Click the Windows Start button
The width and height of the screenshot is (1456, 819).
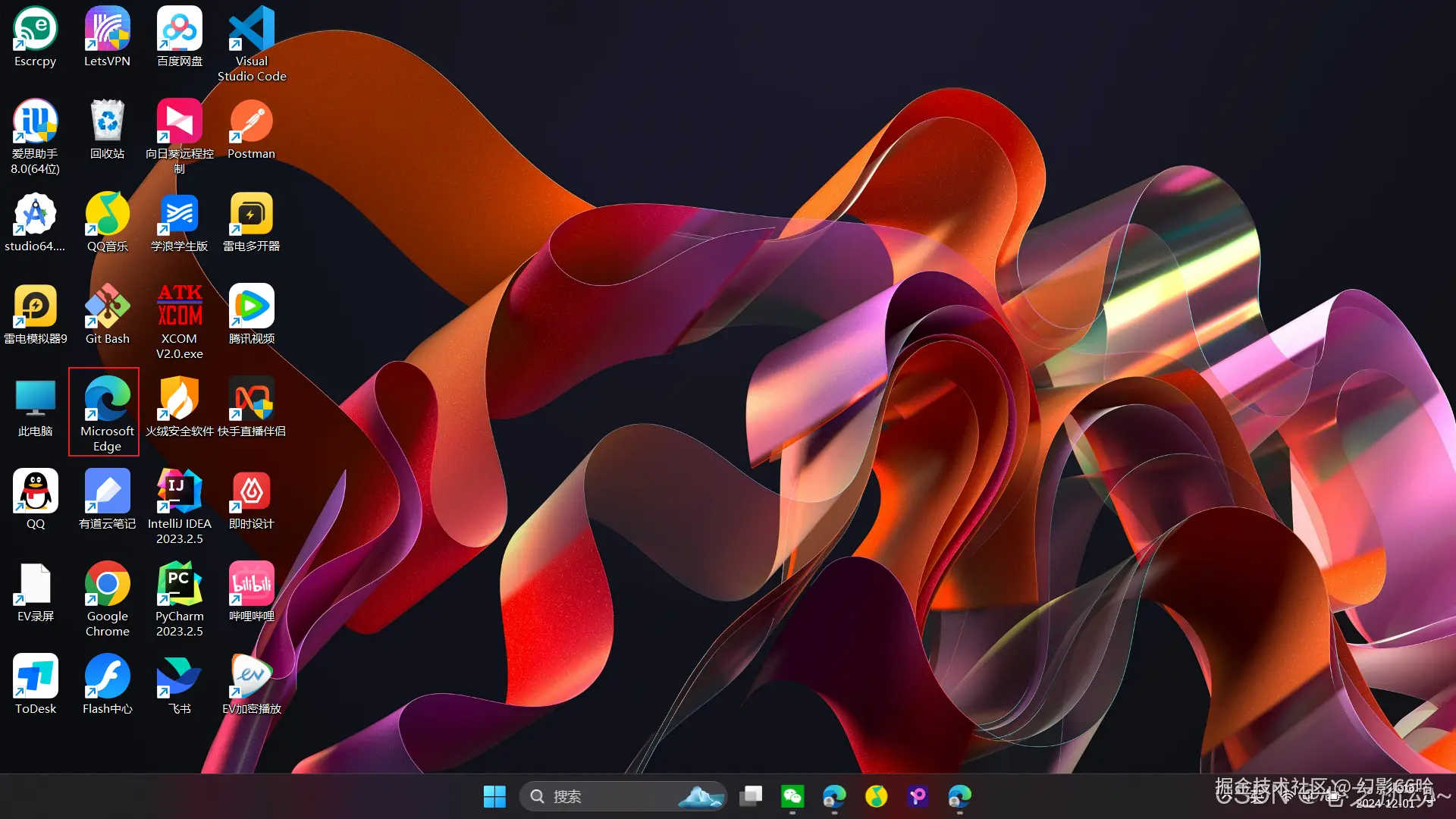point(494,796)
